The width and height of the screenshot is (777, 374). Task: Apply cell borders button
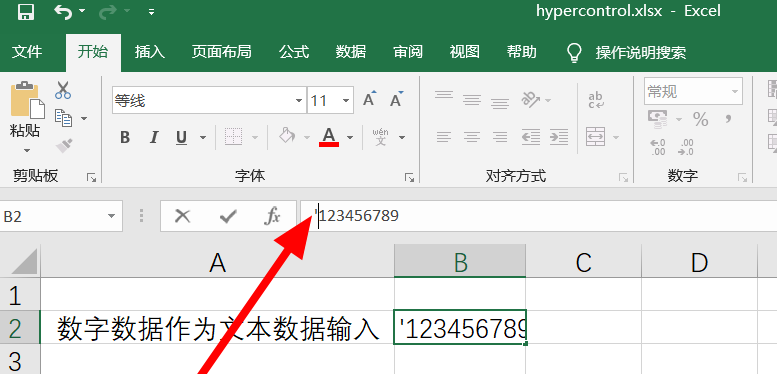(x=233, y=137)
